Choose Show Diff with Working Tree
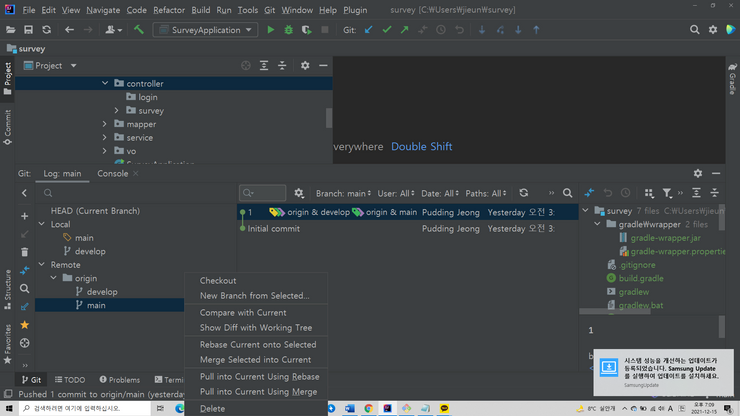The width and height of the screenshot is (740, 416). [256, 328]
